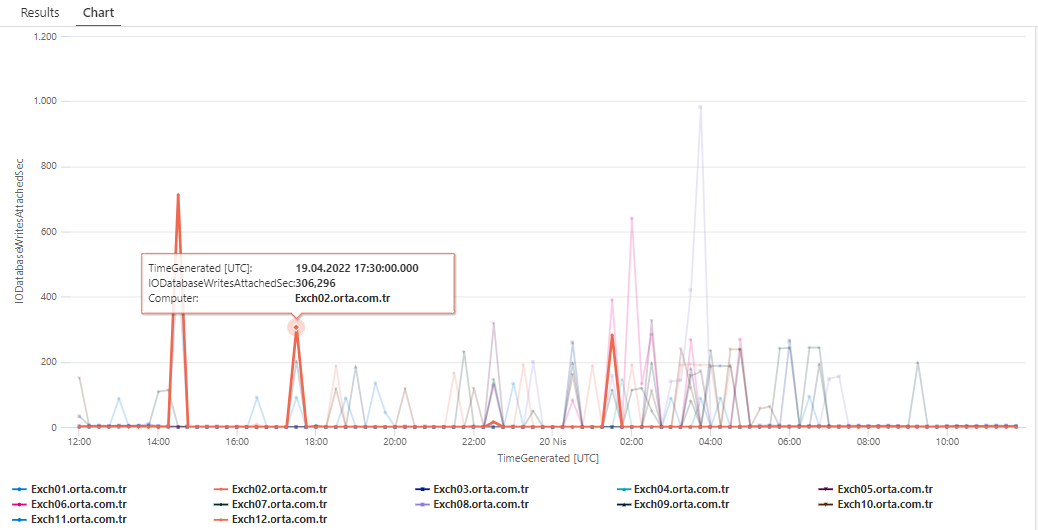Toggle Exch04.orta.com.tr legend series
Viewport: 1038px width, 530px height.
click(x=673, y=490)
